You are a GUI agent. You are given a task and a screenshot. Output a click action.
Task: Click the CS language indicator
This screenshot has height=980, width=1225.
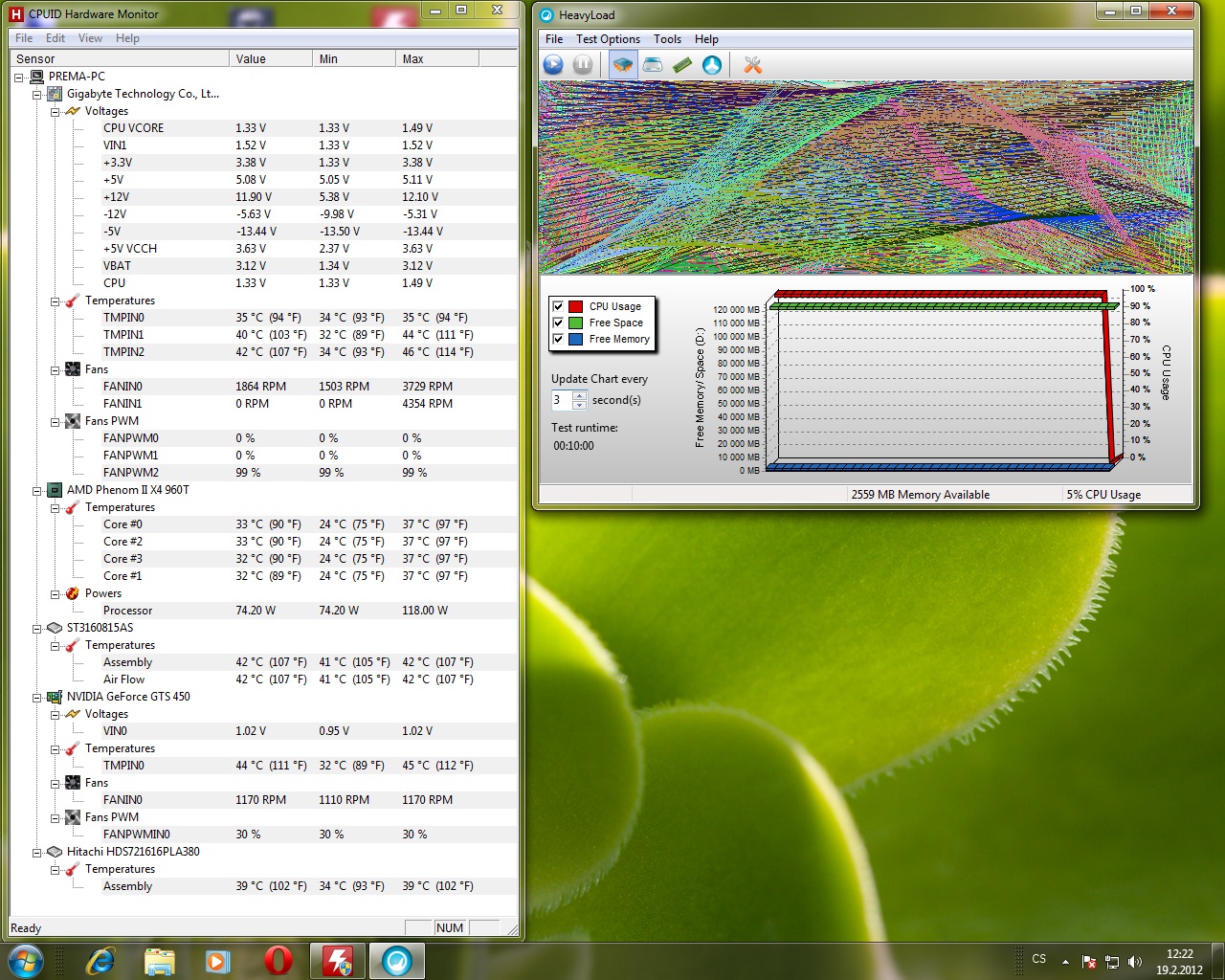pyautogui.click(x=1039, y=959)
